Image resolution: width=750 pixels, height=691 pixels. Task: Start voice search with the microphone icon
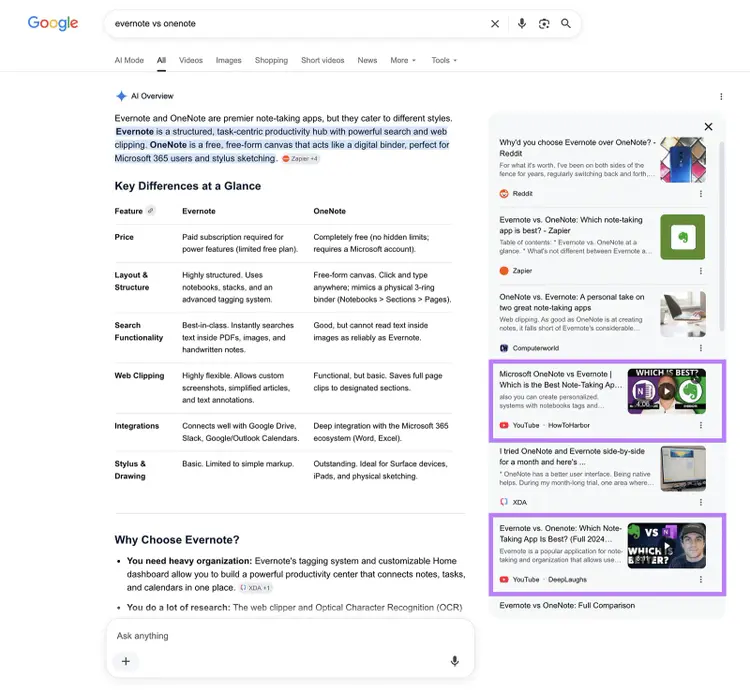pyautogui.click(x=522, y=23)
